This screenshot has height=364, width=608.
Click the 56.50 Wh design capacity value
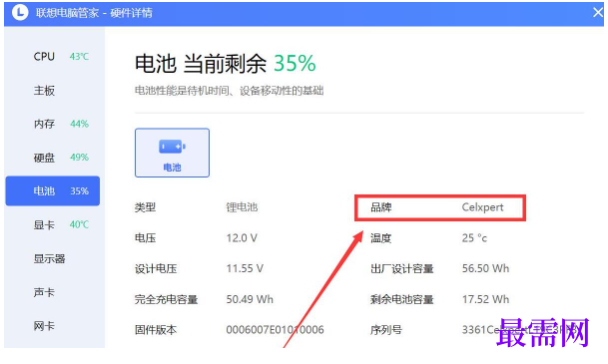coord(485,268)
